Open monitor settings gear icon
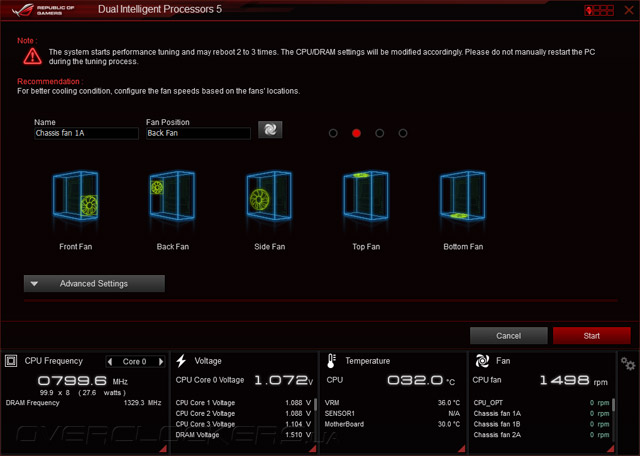 pos(628,363)
